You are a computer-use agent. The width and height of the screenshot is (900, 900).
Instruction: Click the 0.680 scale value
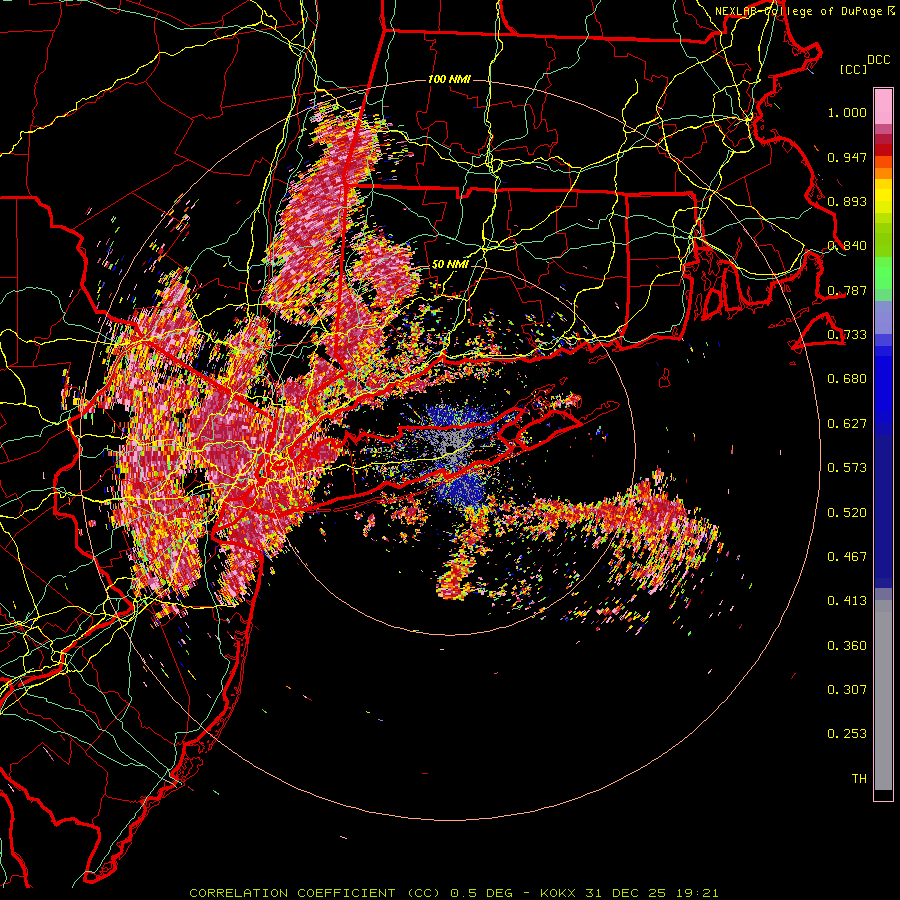click(x=847, y=379)
